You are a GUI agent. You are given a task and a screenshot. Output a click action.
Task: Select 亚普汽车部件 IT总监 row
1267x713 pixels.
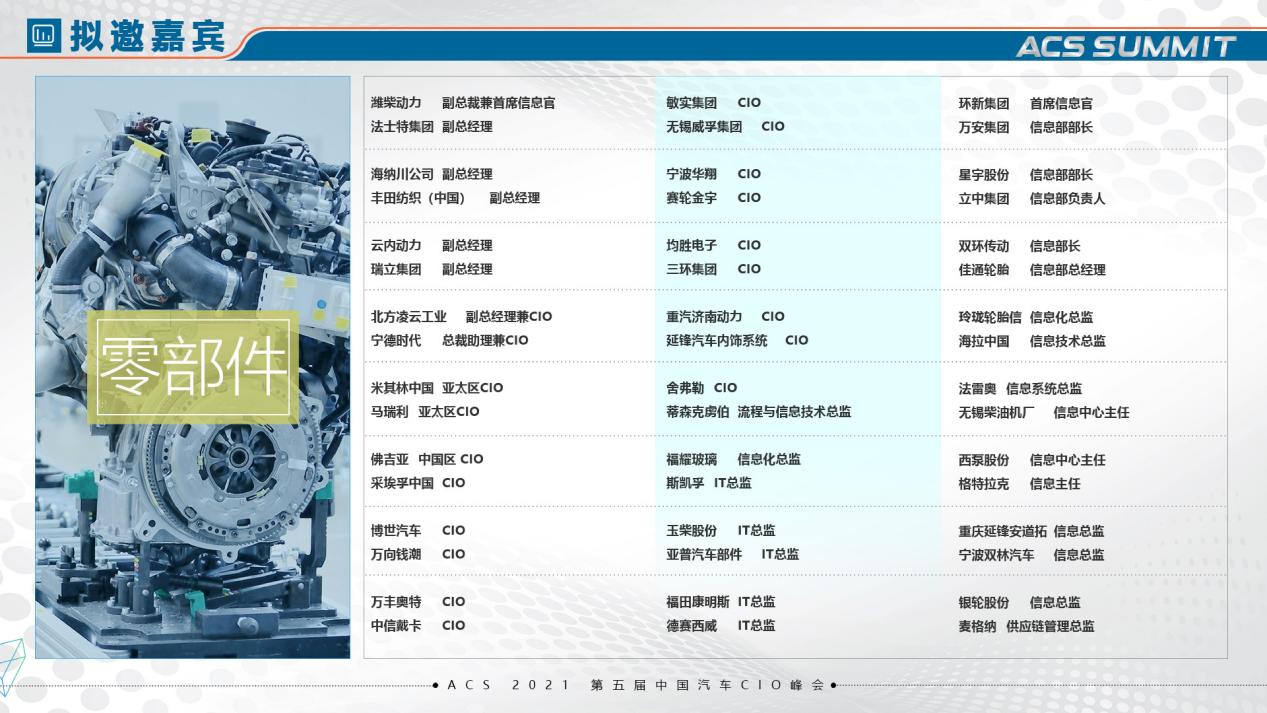(733, 554)
